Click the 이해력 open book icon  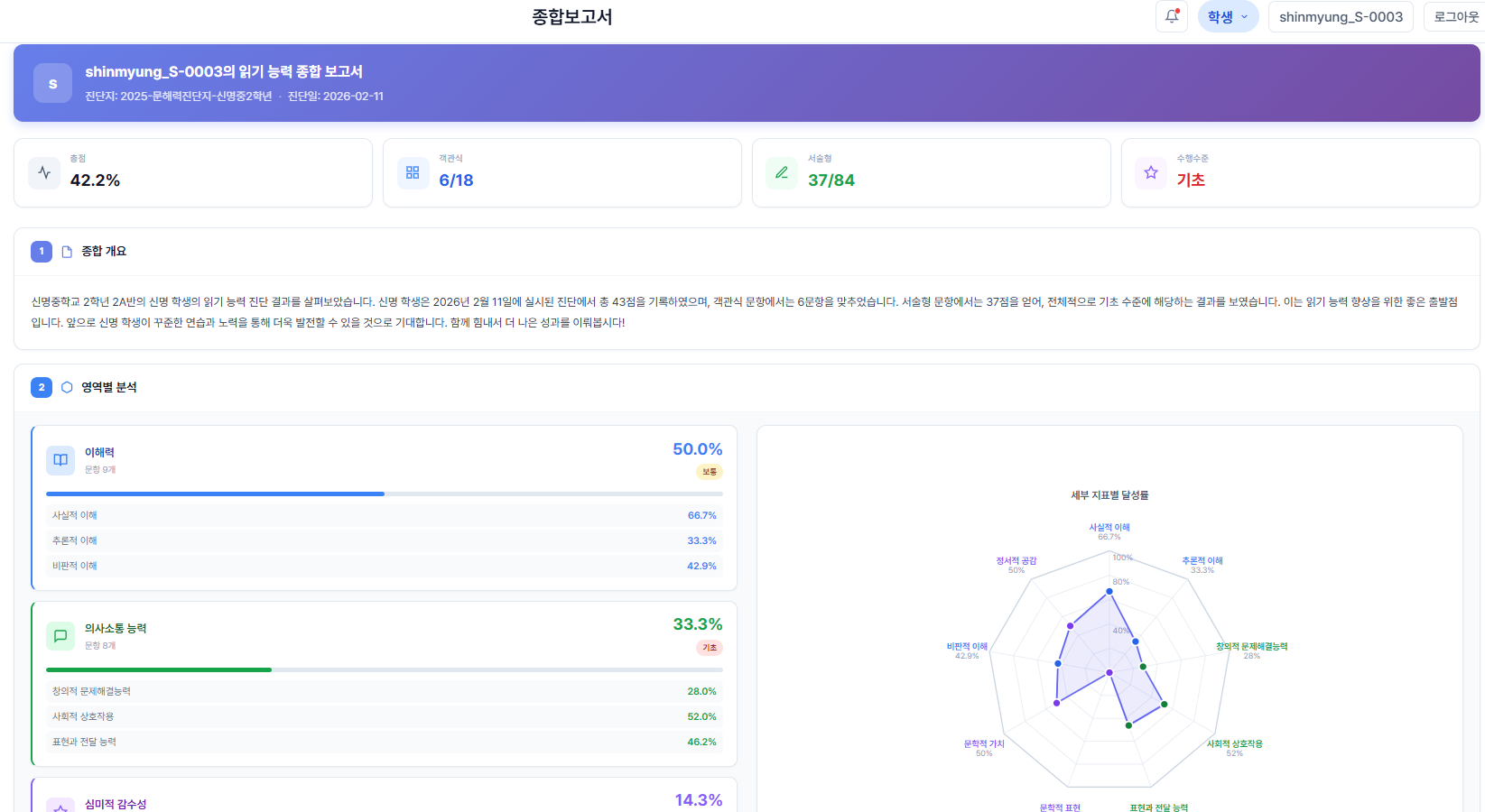[60, 460]
